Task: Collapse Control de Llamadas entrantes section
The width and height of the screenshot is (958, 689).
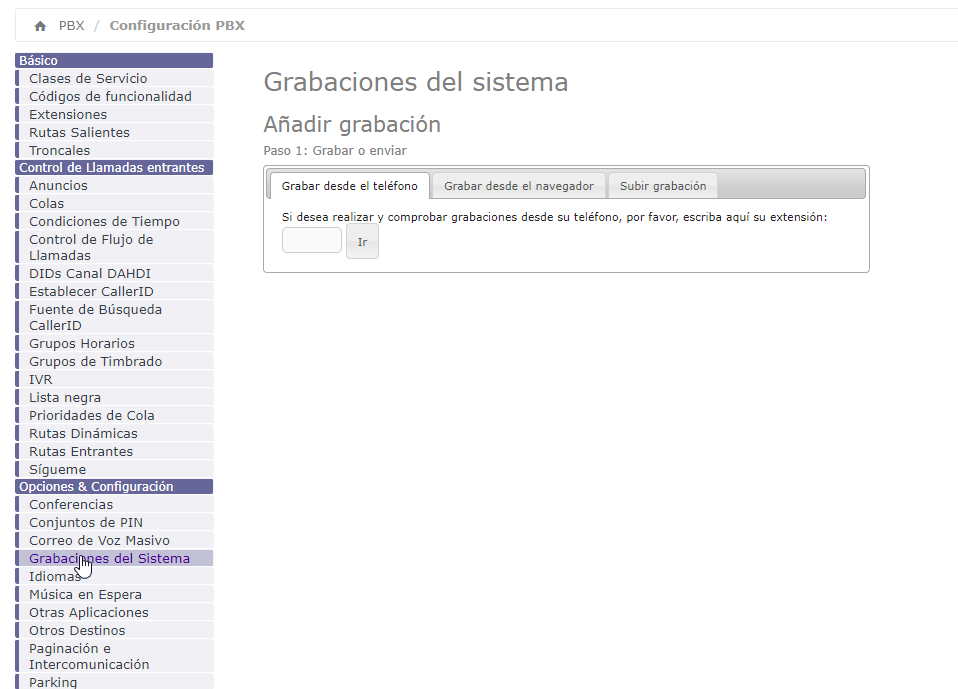Action: tap(114, 168)
